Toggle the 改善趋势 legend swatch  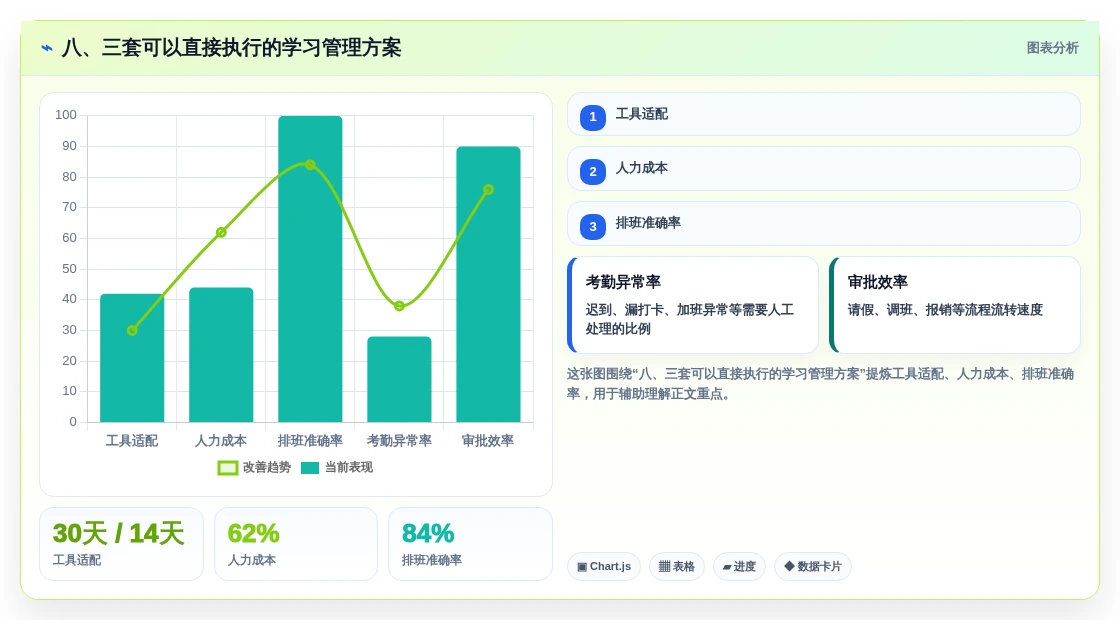click(x=228, y=468)
